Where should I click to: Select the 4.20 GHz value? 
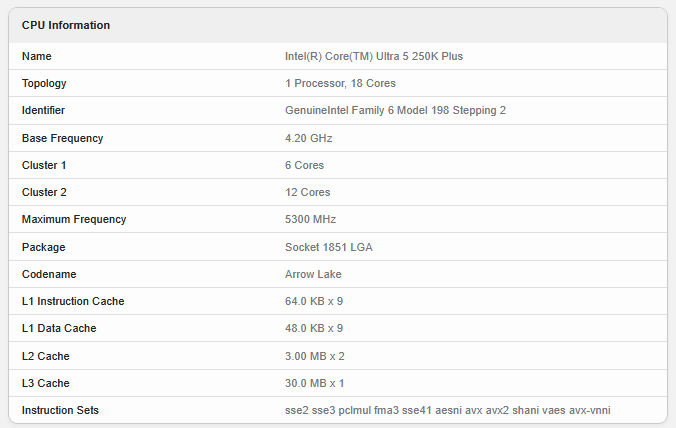tap(308, 138)
